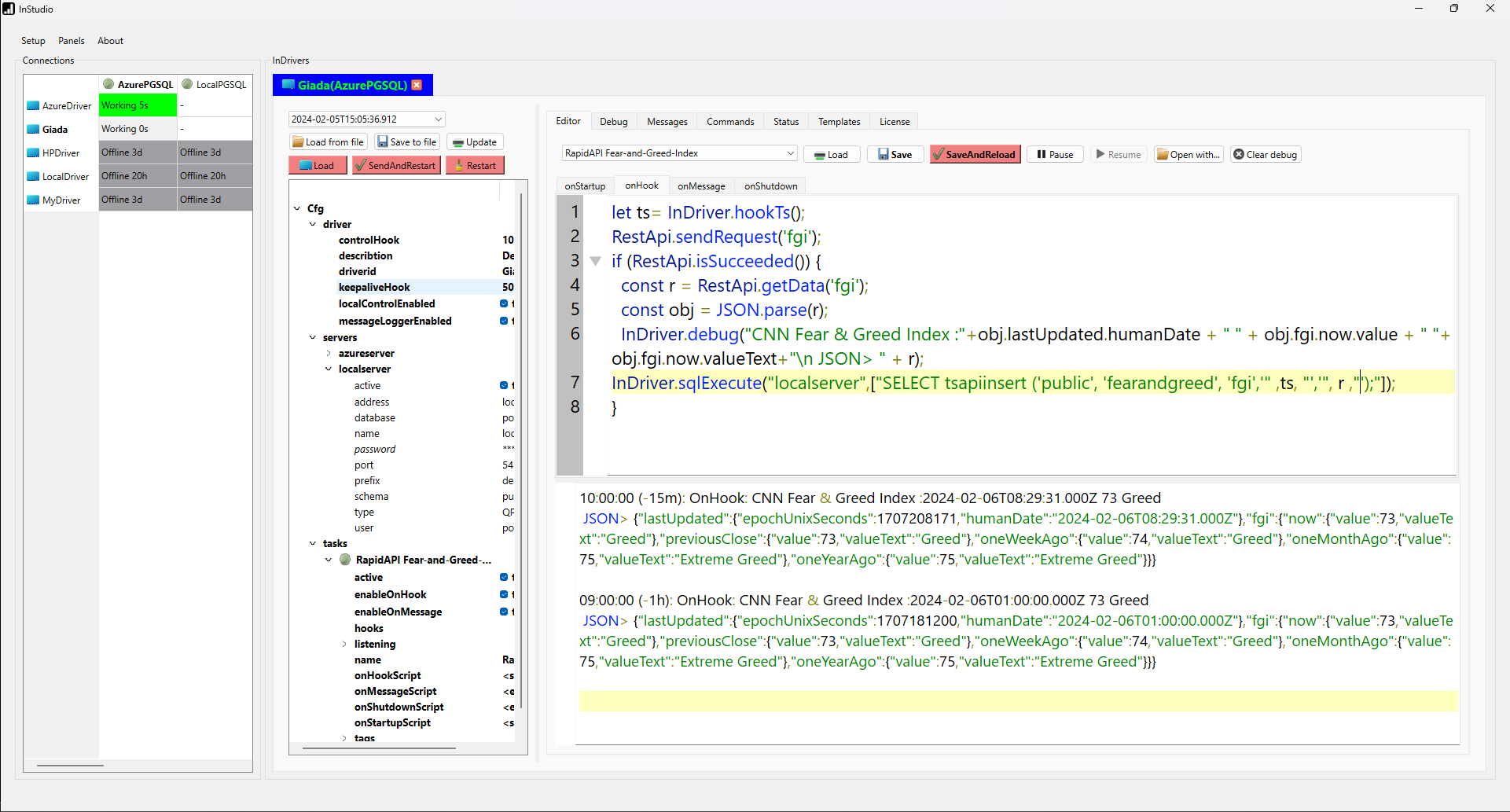Click the Load from file button

329,142
